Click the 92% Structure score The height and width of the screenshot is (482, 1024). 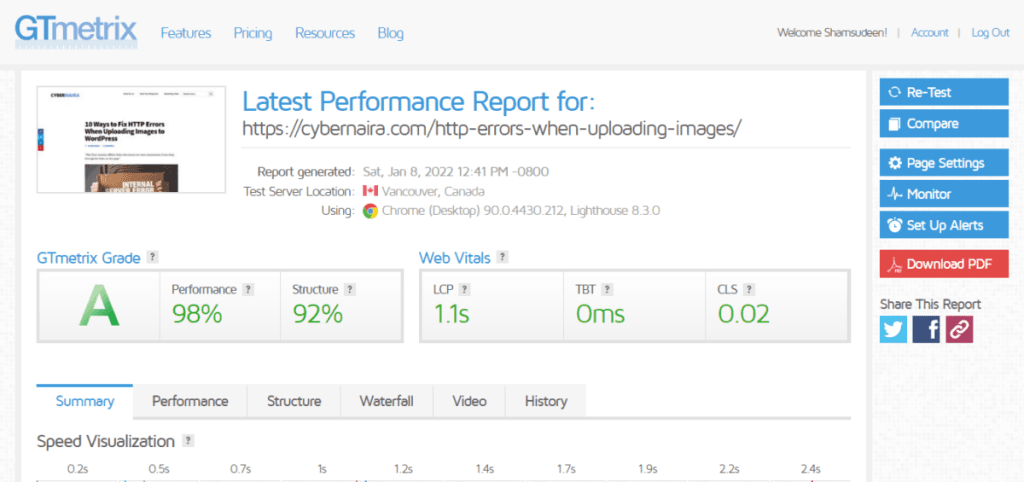317,315
